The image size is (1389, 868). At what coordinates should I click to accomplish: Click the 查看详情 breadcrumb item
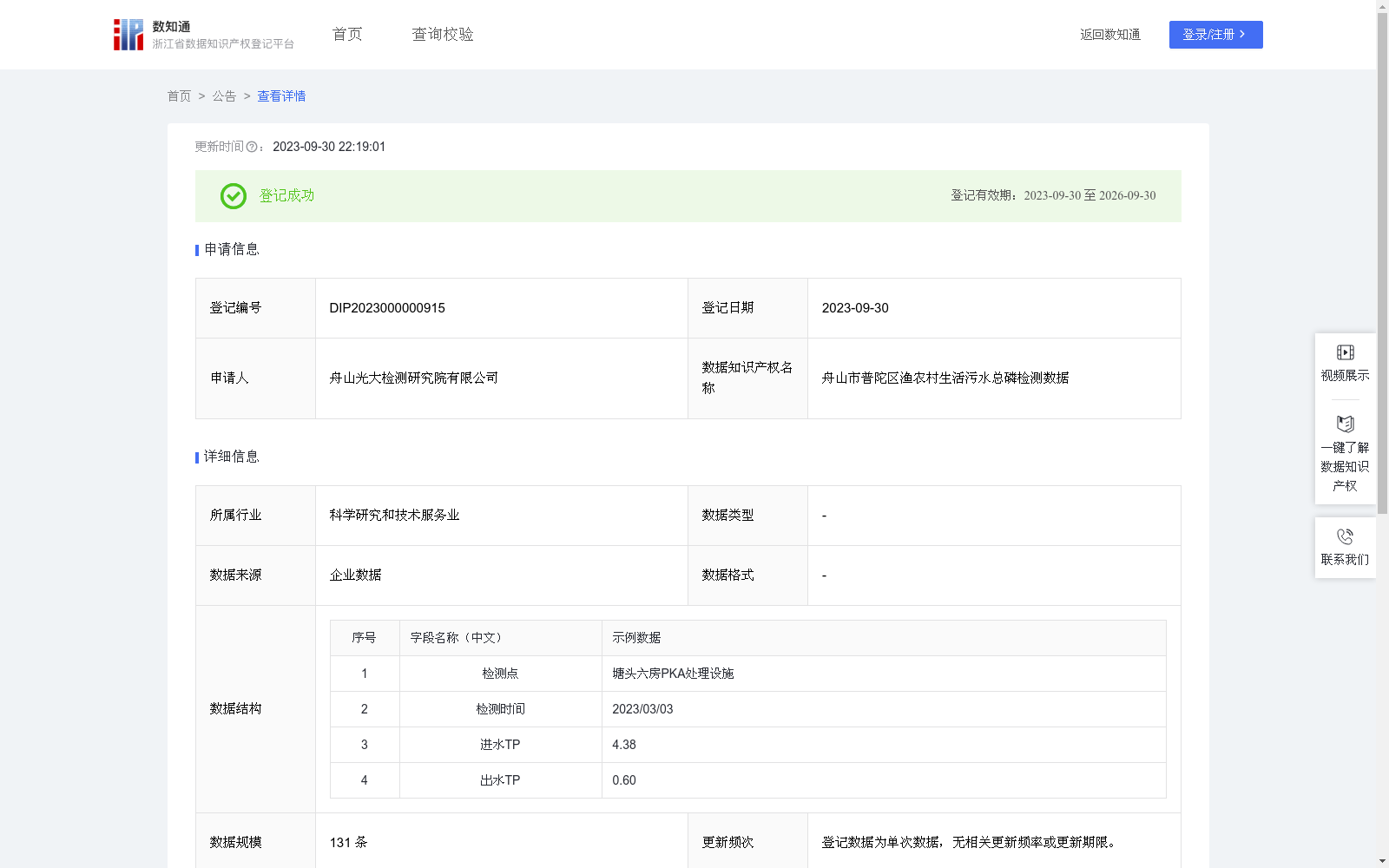tap(281, 96)
